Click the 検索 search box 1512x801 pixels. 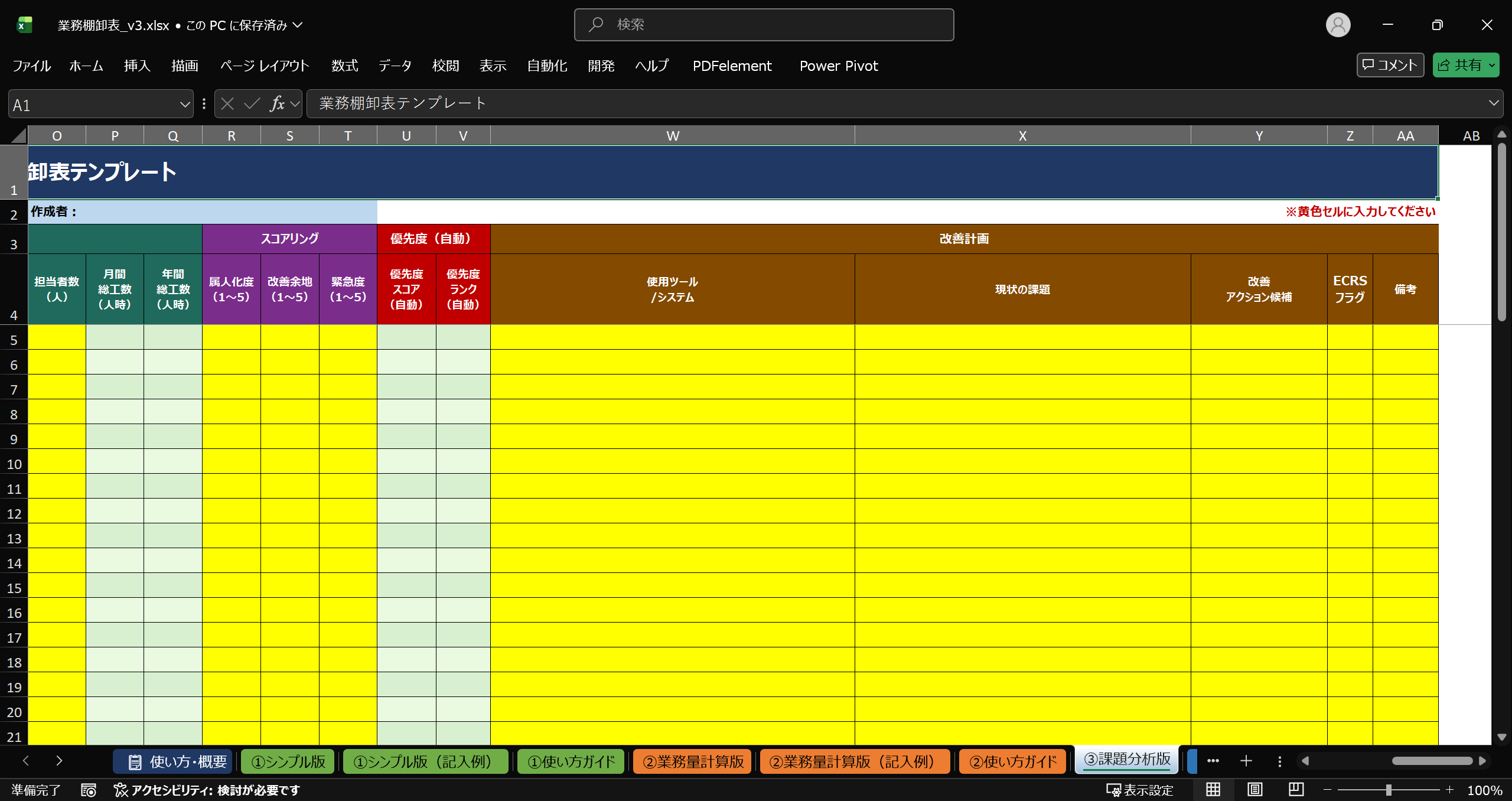tap(764, 25)
